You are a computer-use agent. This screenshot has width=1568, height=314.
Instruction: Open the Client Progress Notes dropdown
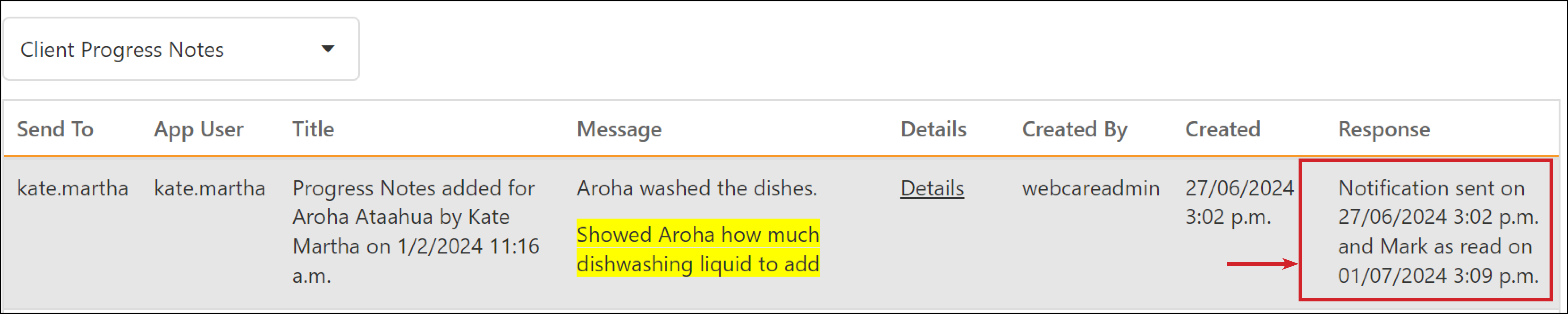coord(181,49)
